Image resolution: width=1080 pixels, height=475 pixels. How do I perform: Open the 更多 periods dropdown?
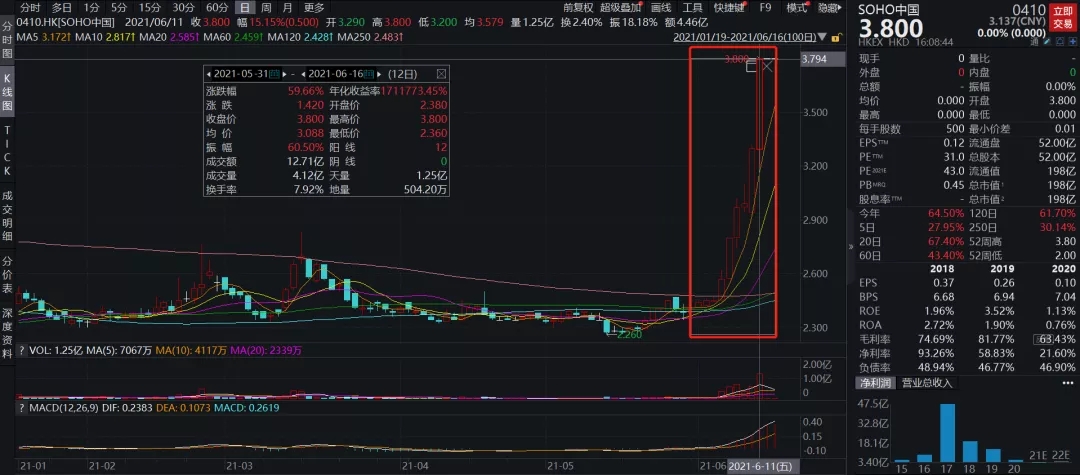click(x=313, y=8)
